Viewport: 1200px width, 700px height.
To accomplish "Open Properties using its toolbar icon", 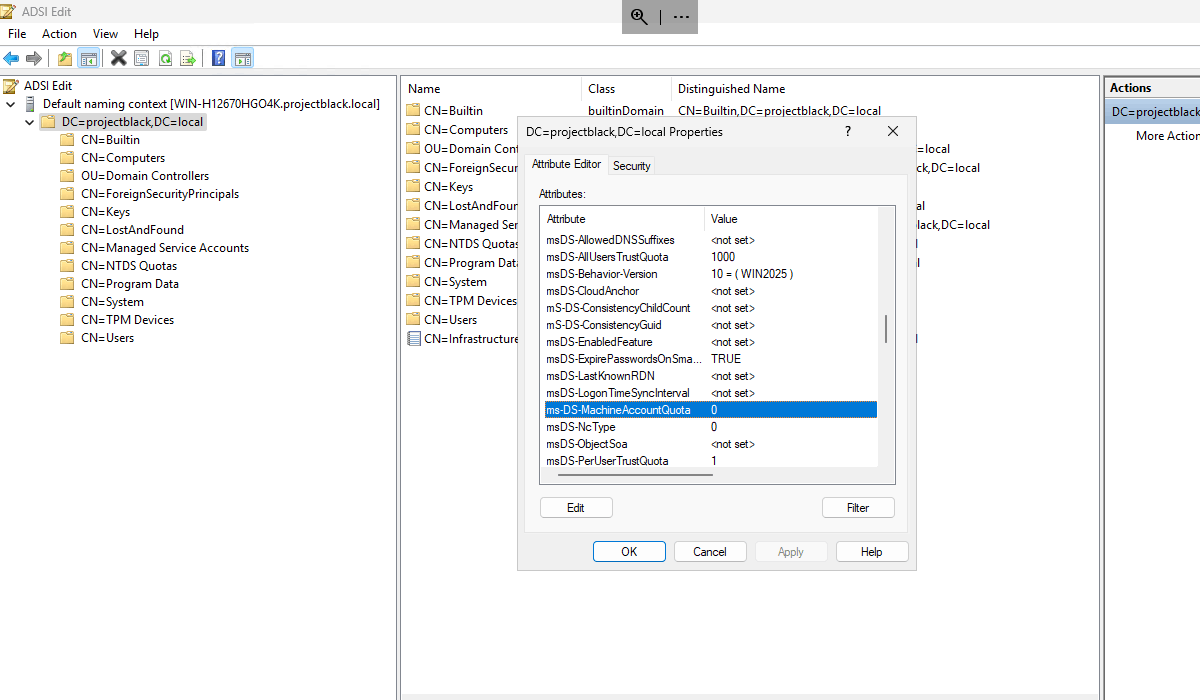I will [x=141, y=57].
